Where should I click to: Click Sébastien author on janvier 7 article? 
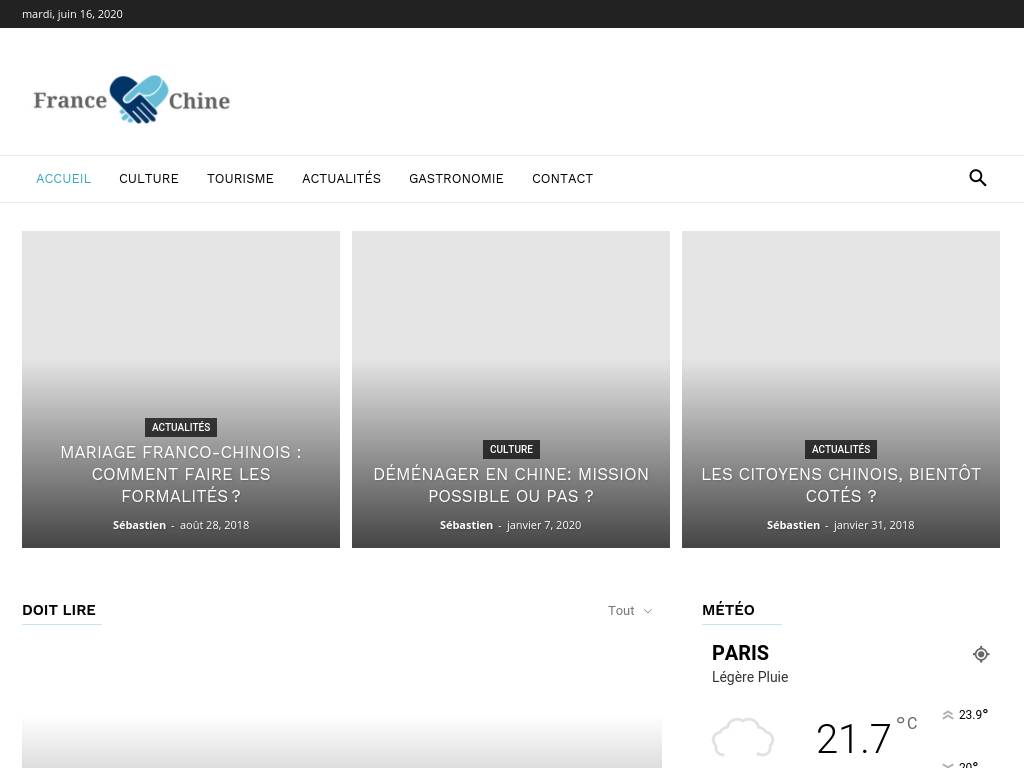pos(466,525)
